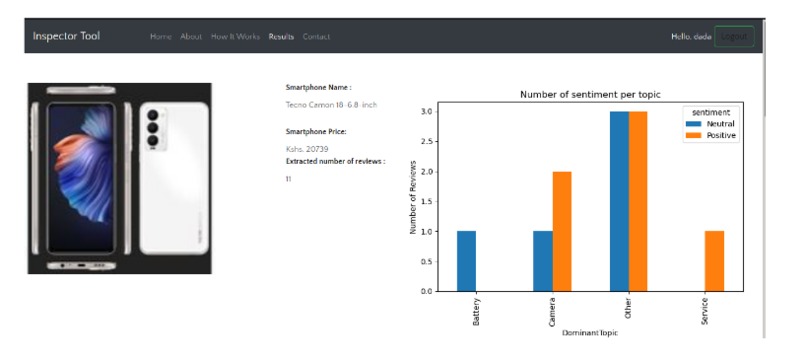The height and width of the screenshot is (363, 806).
Task: Click the Number of Reviews y-axis title
Action: (x=413, y=197)
